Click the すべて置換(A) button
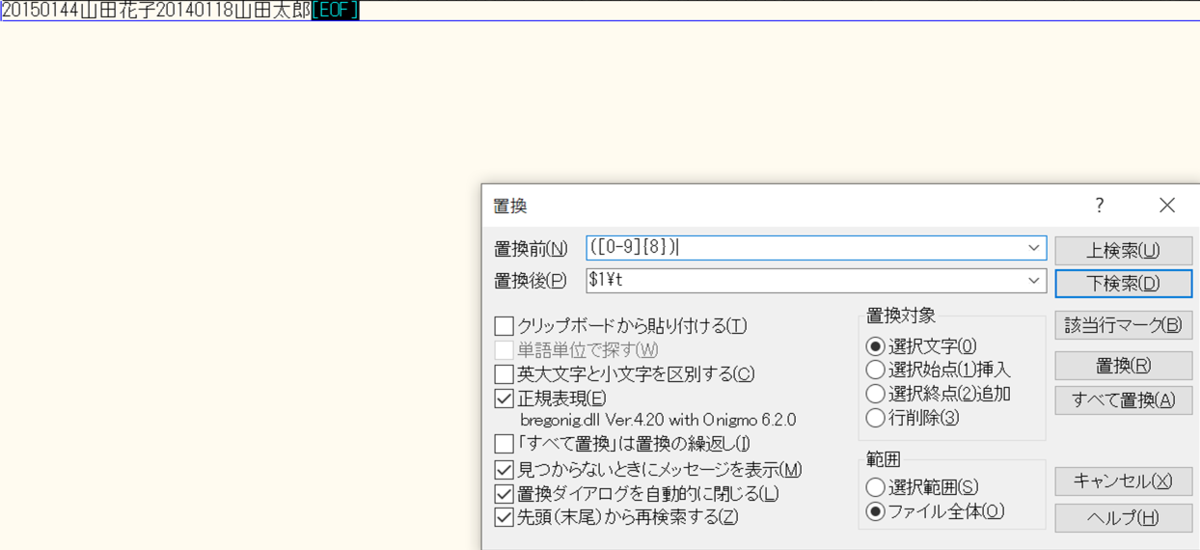Viewport: 1200px width, 550px height. [x=1124, y=400]
